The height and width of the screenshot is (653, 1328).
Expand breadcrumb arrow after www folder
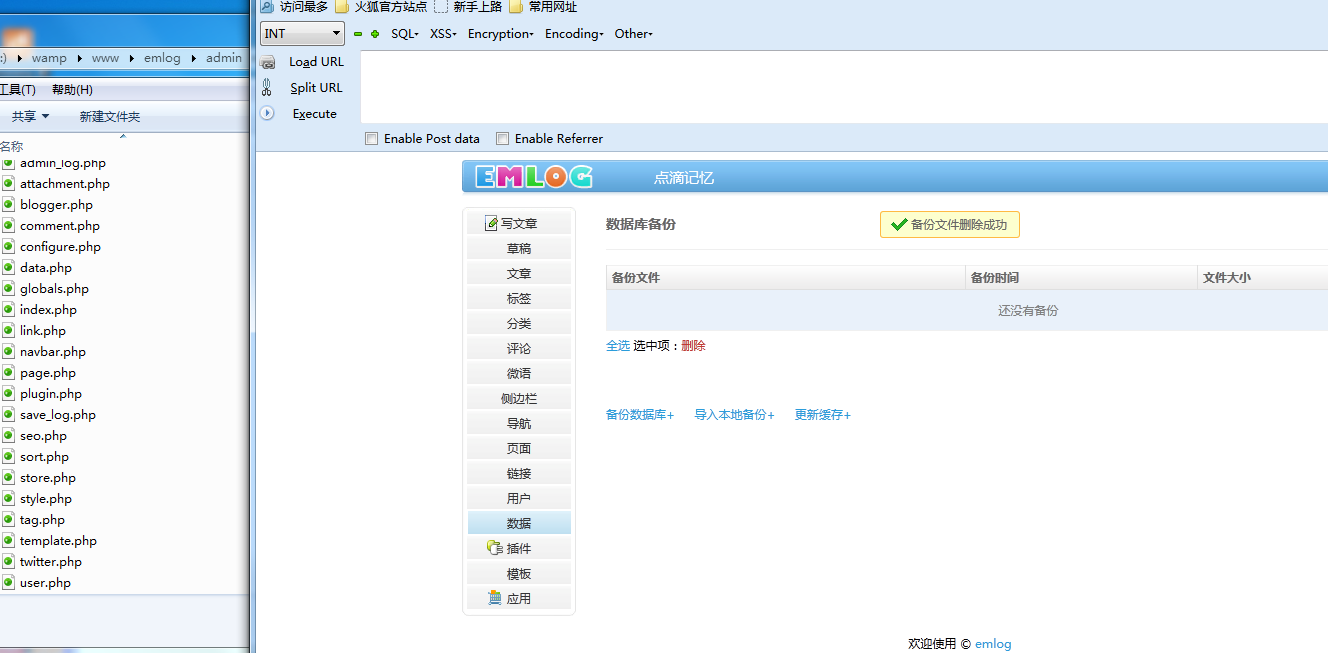click(x=131, y=58)
